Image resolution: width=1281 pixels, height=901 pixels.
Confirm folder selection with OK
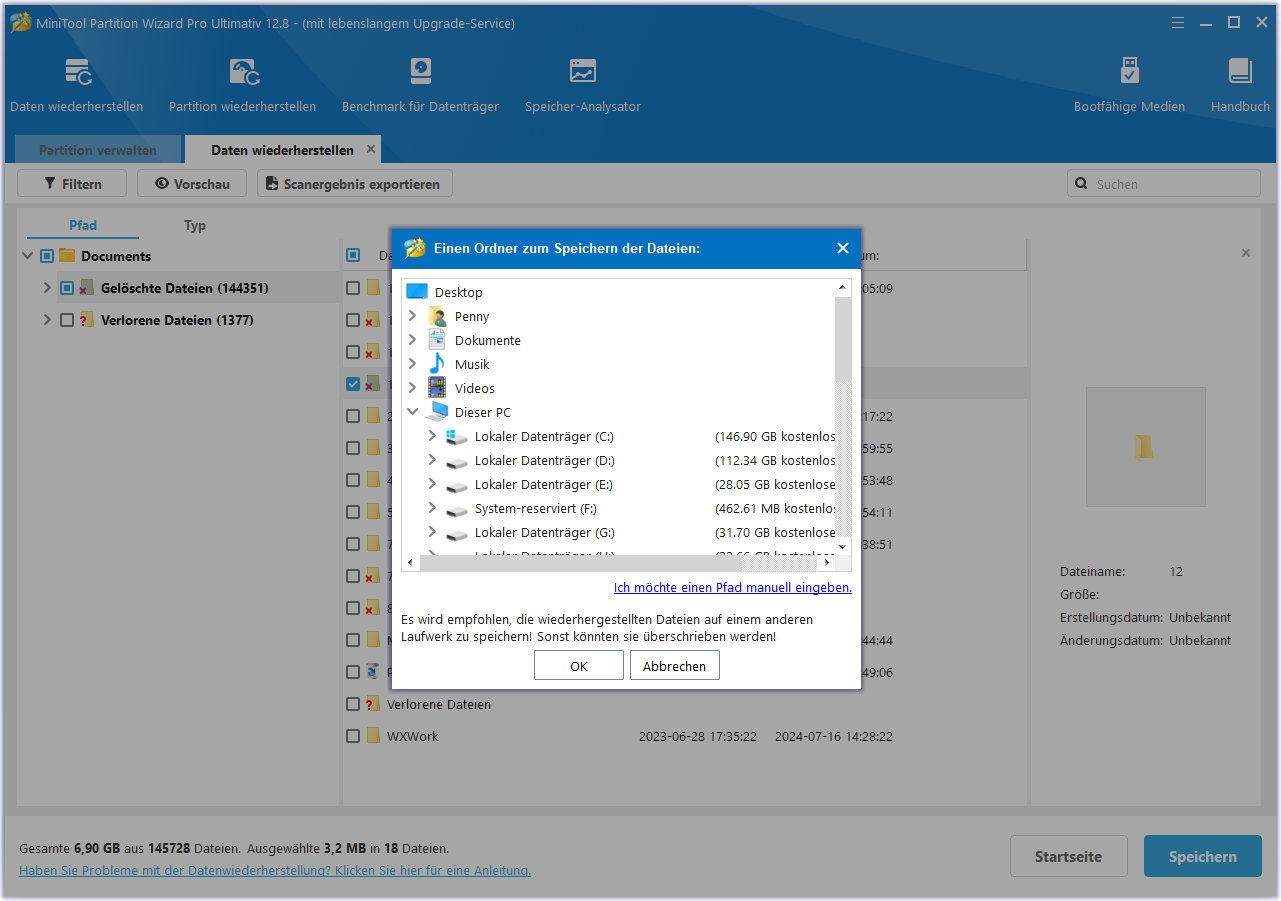[x=579, y=666]
